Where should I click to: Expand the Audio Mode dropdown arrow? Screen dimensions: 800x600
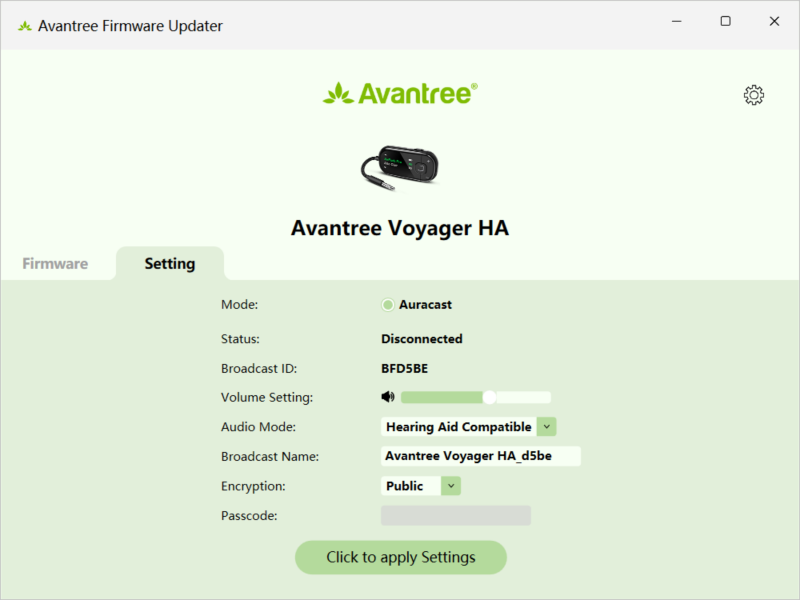point(546,427)
